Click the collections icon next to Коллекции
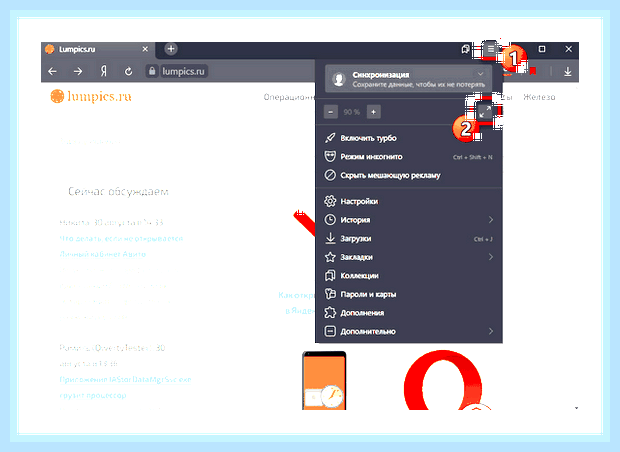 coord(330,276)
